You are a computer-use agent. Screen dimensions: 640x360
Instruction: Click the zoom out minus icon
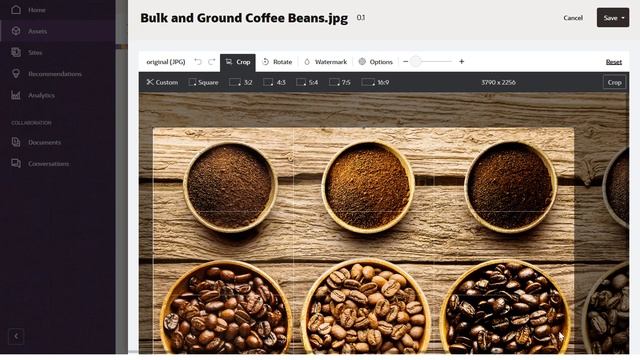pos(405,62)
